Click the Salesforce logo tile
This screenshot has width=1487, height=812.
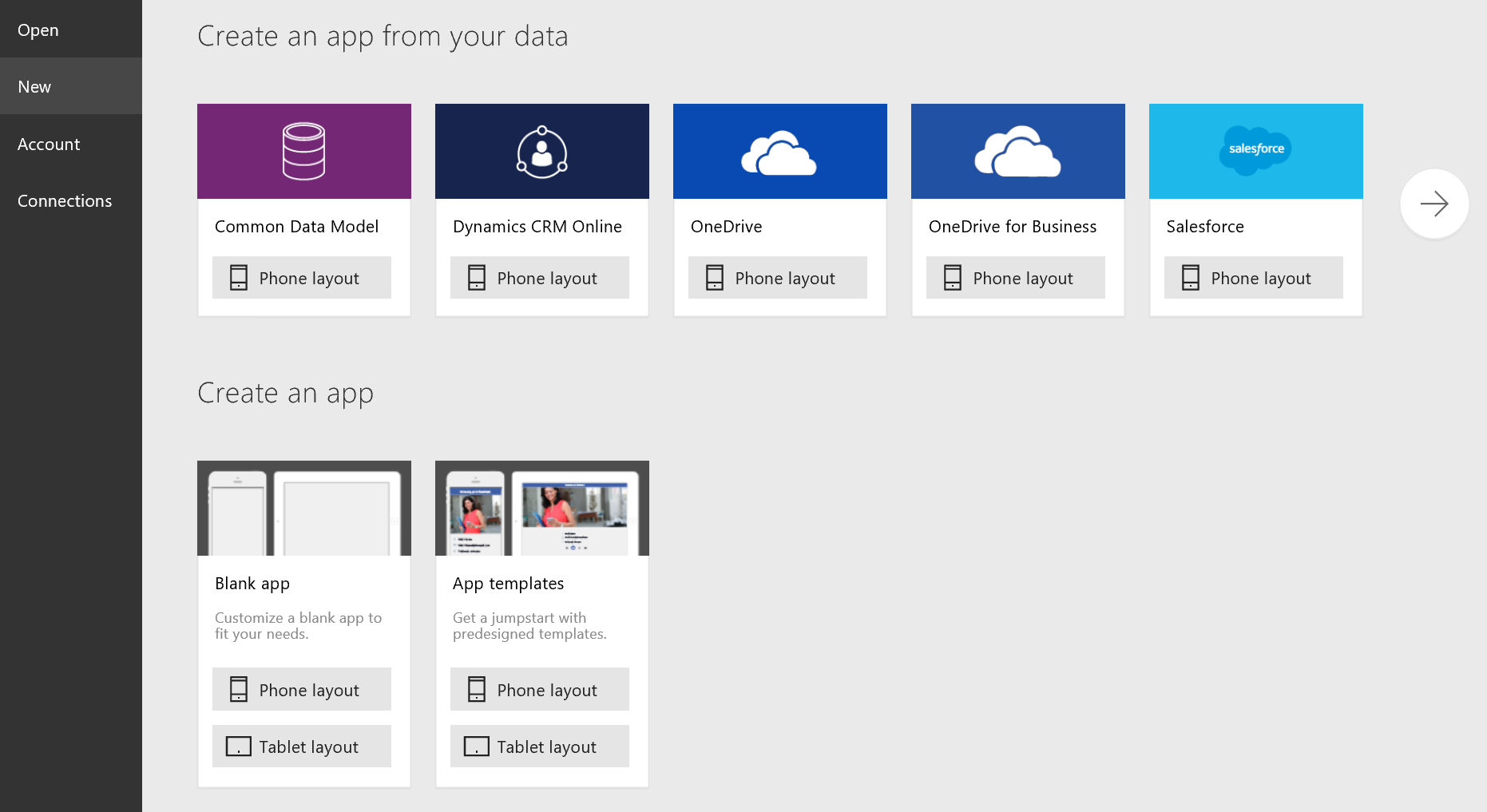[1256, 151]
